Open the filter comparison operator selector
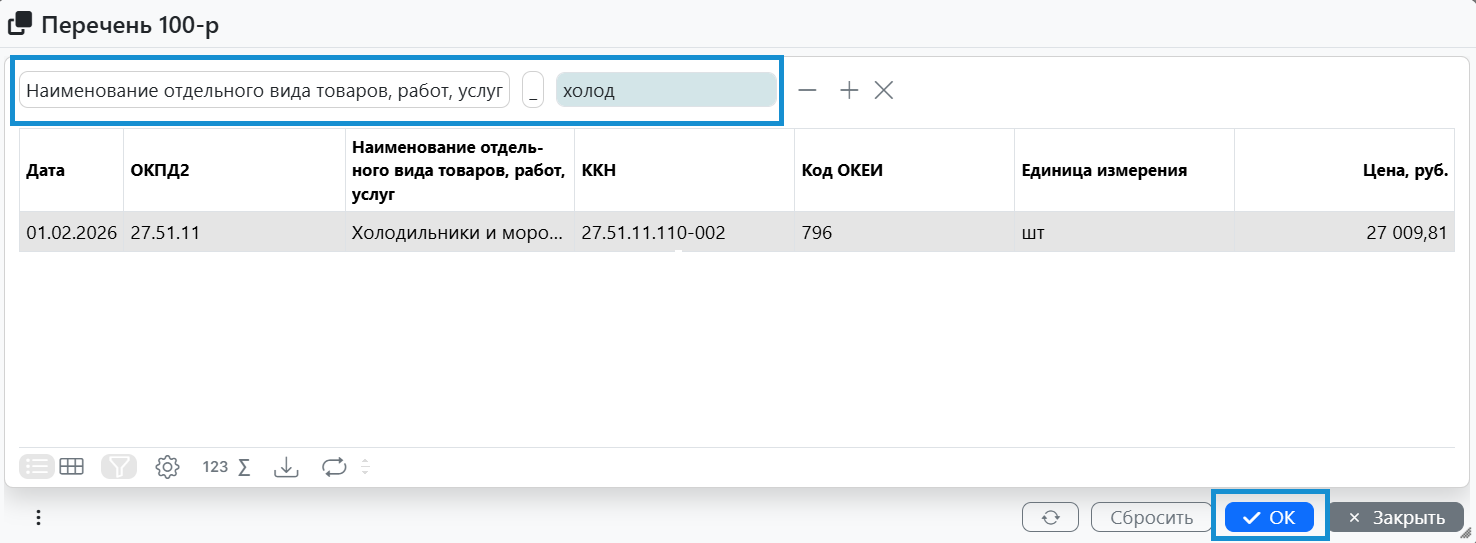The width and height of the screenshot is (1476, 543). coord(533,90)
